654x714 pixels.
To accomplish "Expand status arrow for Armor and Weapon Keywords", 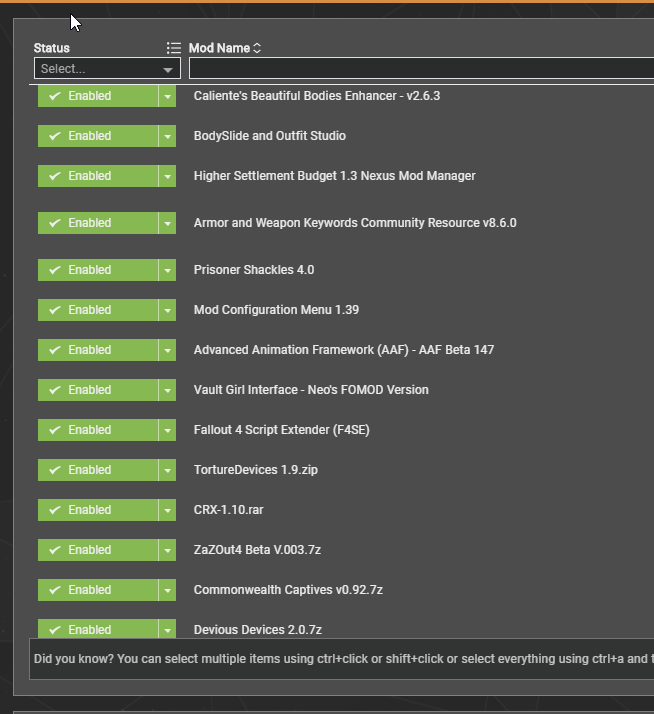I will (167, 223).
